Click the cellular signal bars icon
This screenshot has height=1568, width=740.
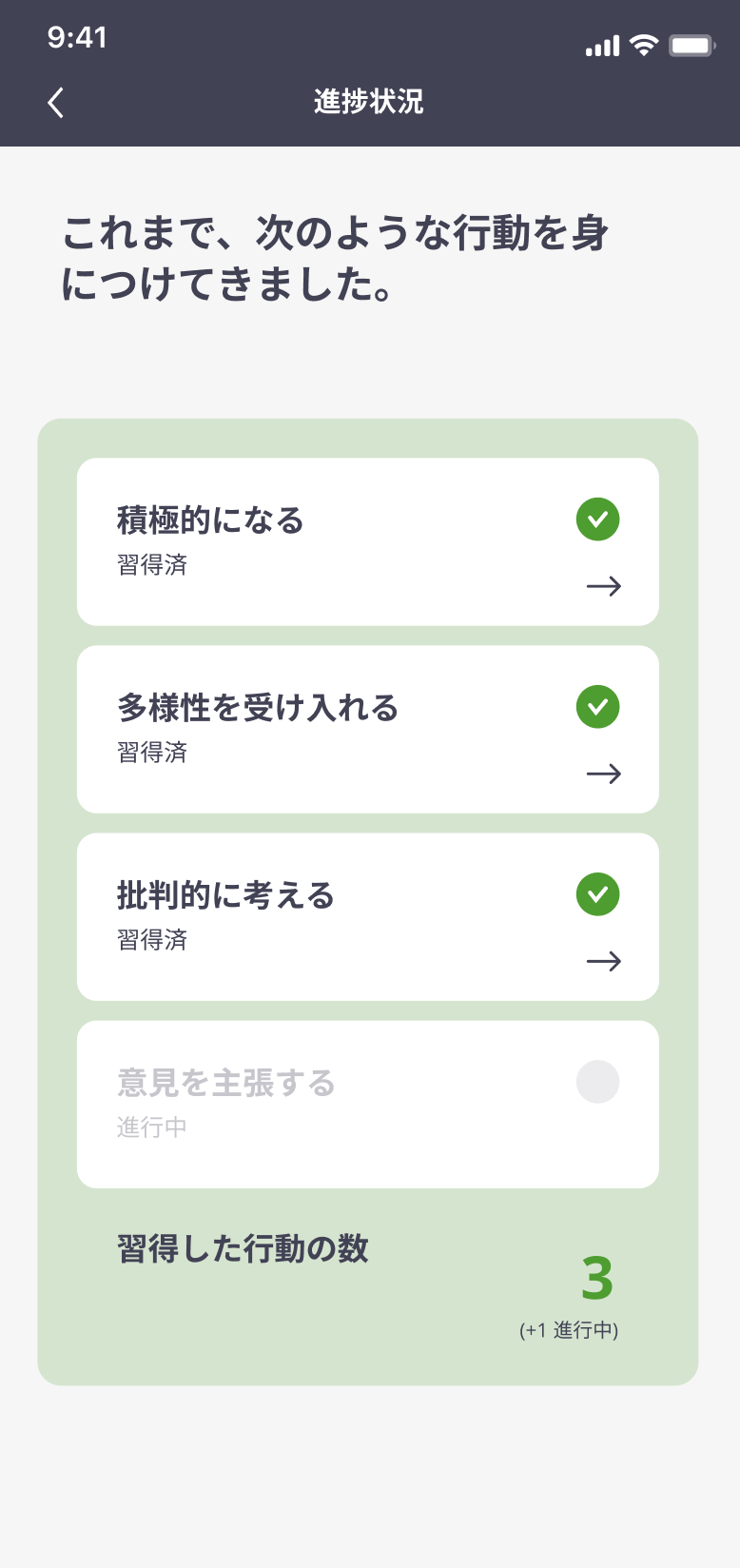coord(602,46)
